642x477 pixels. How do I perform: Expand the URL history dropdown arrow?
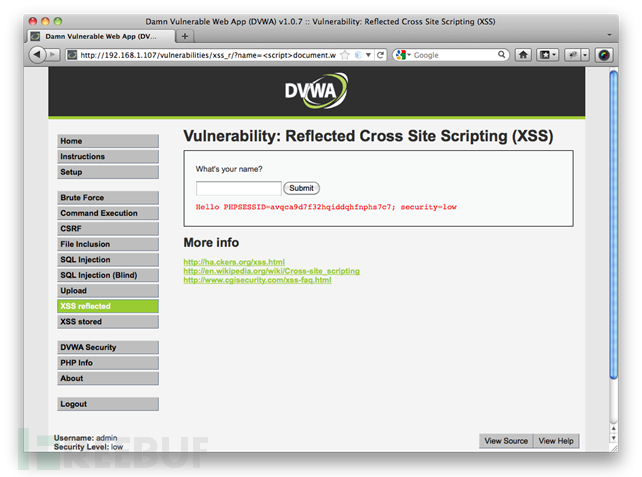click(x=368, y=55)
